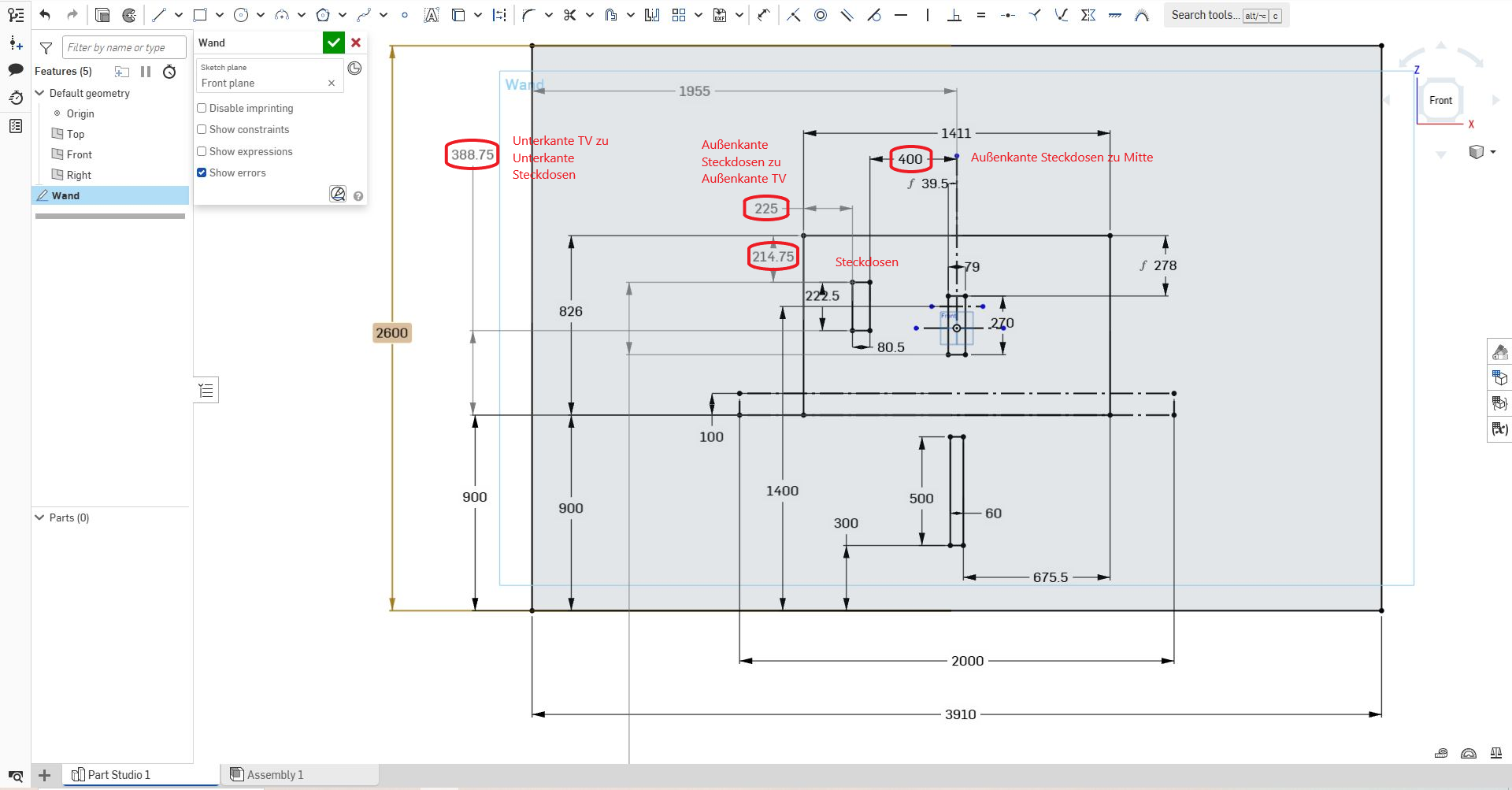Select the Polygon sketch tool
The width and height of the screenshot is (1512, 790).
323,15
